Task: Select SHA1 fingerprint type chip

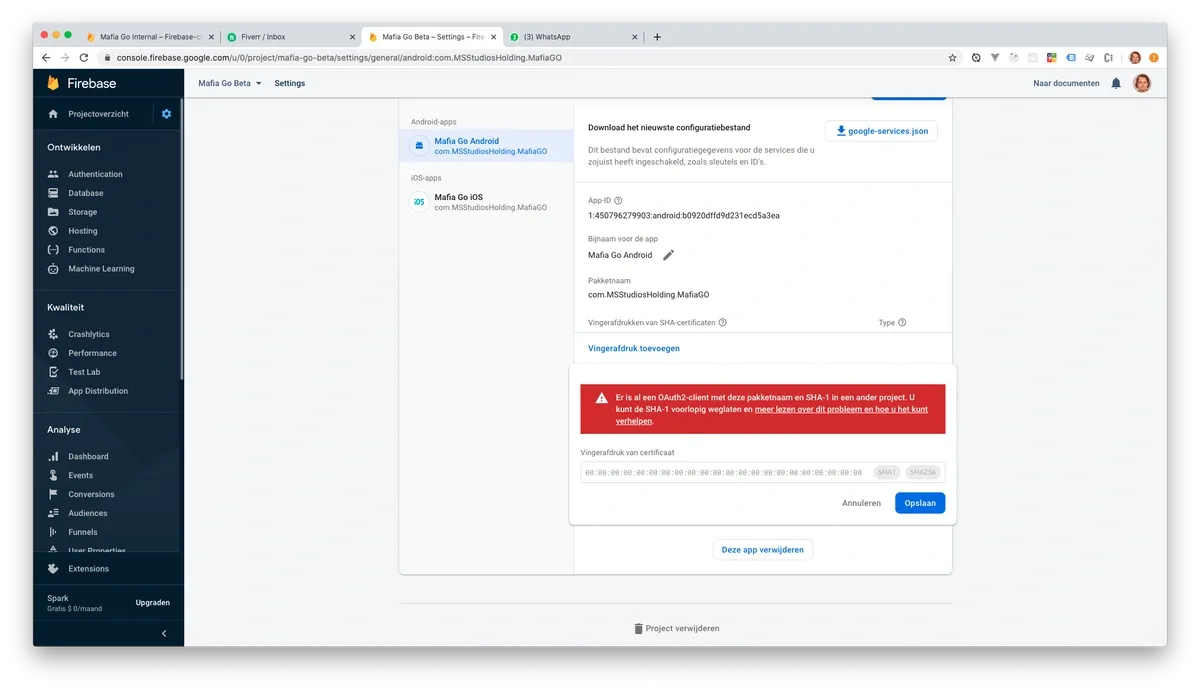Action: tap(886, 473)
